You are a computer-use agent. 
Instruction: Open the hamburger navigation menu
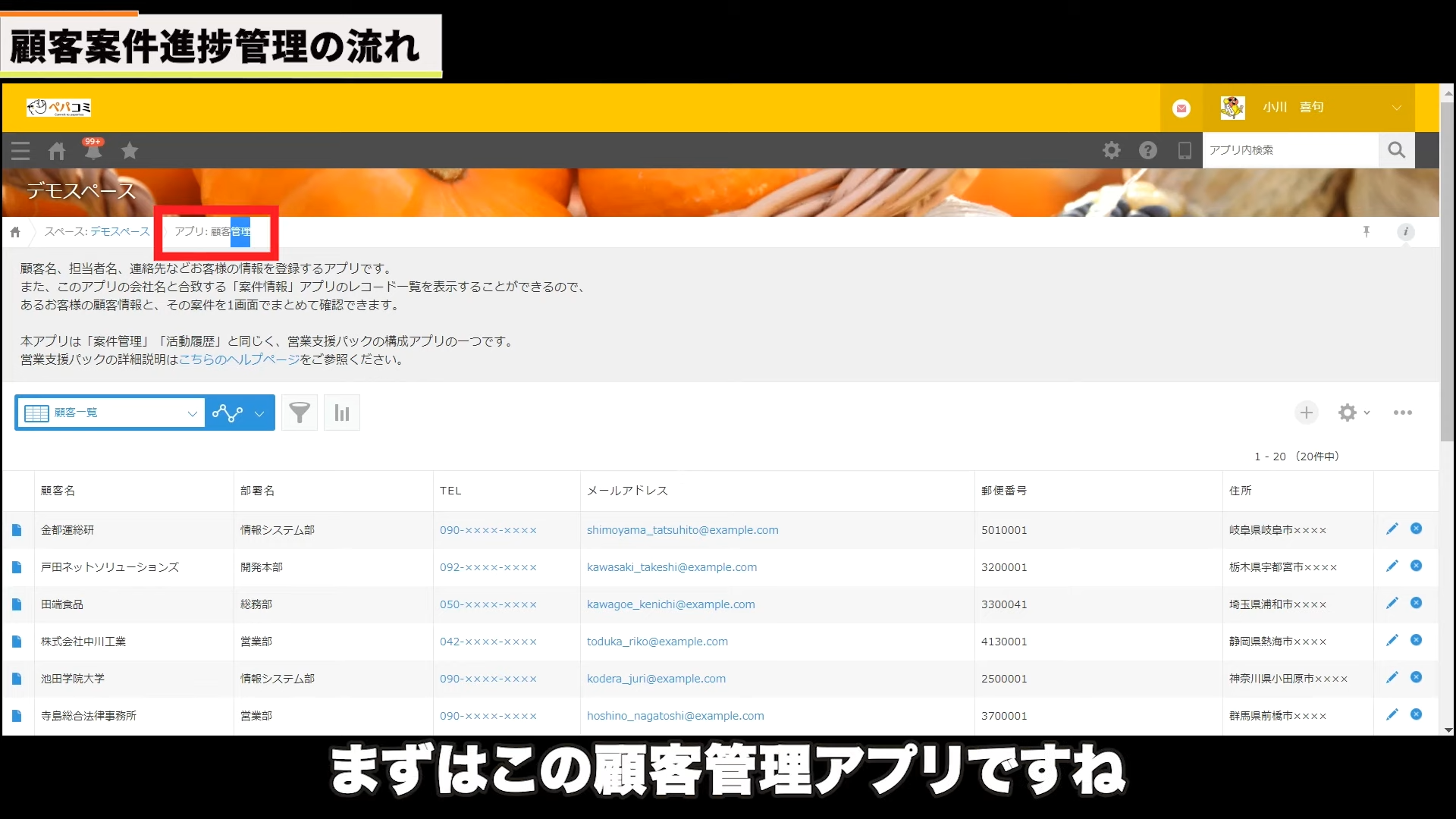click(20, 150)
